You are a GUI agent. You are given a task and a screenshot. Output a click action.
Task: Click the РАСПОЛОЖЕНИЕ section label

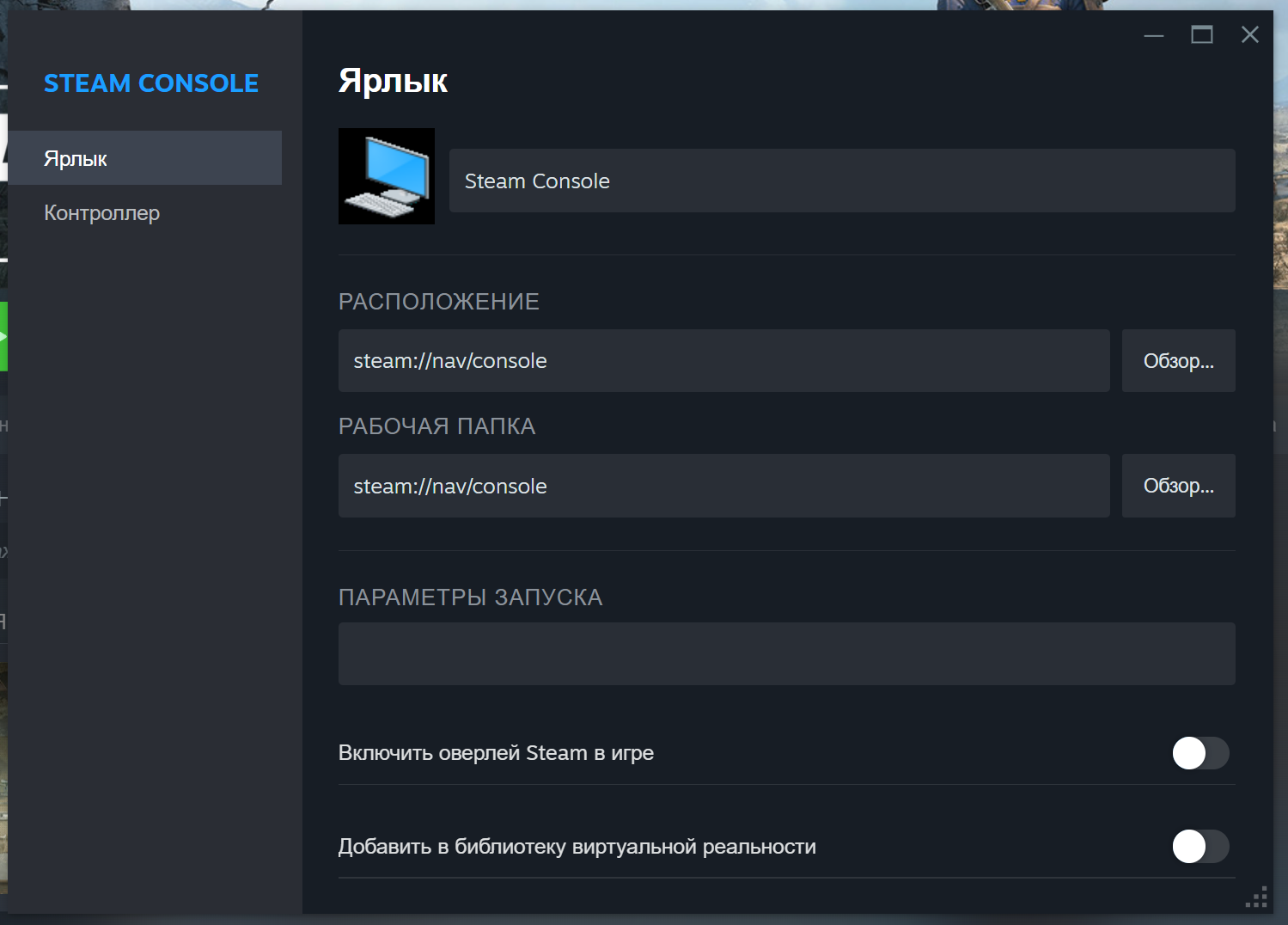point(439,302)
